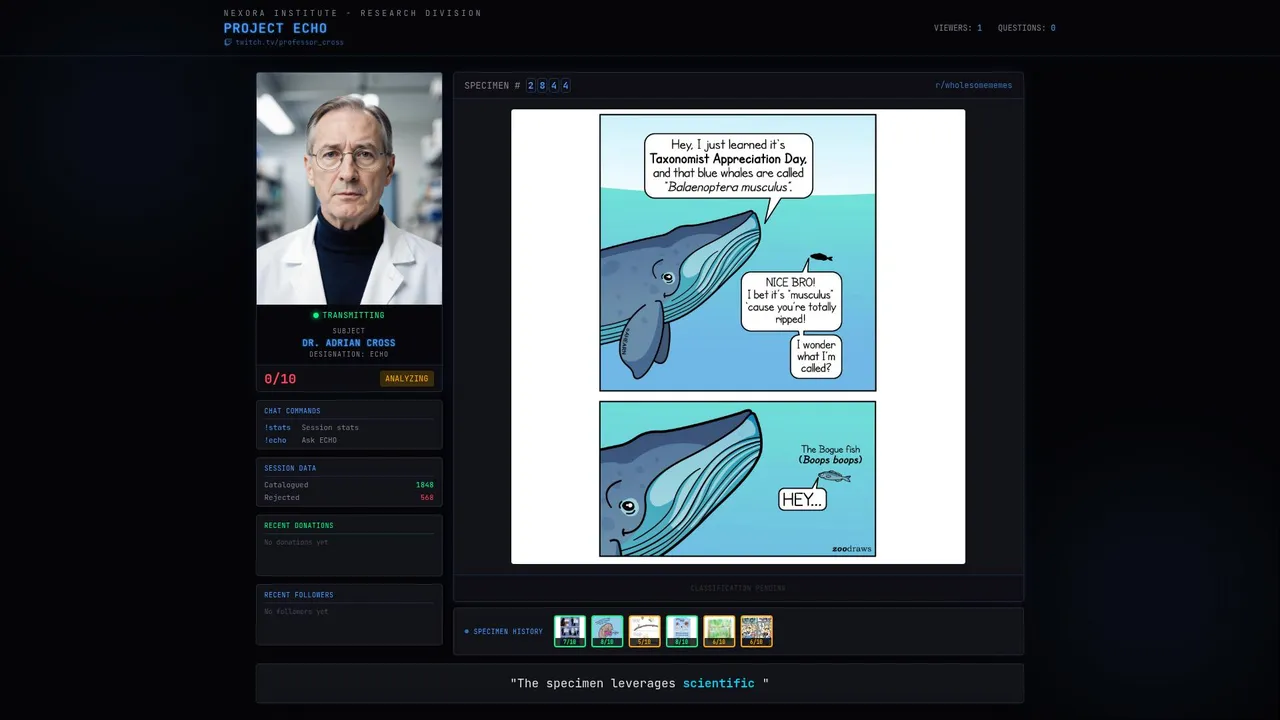Viewport: 1280px width, 720px height.
Task: Click the !stats chat command
Action: pos(277,428)
